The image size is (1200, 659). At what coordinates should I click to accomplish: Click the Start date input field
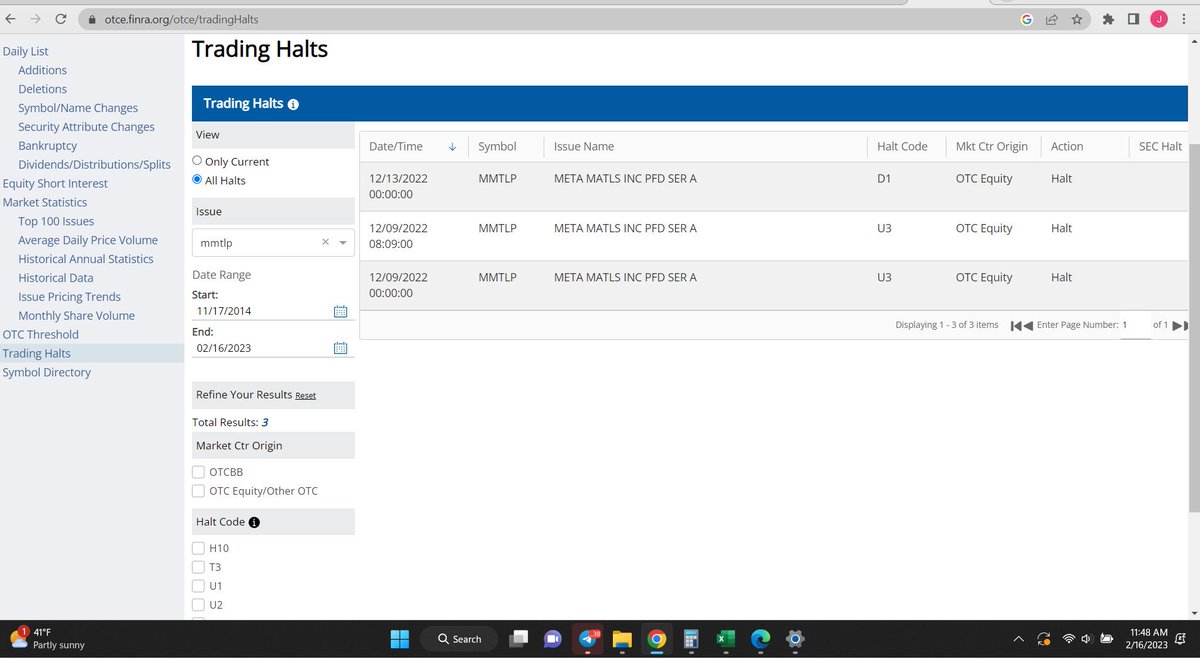(x=261, y=311)
